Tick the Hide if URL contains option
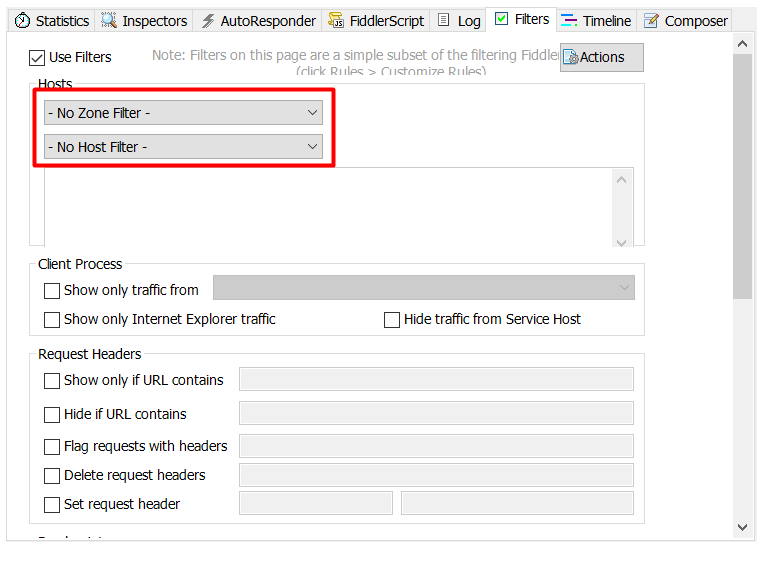The width and height of the screenshot is (758, 563). click(x=52, y=415)
